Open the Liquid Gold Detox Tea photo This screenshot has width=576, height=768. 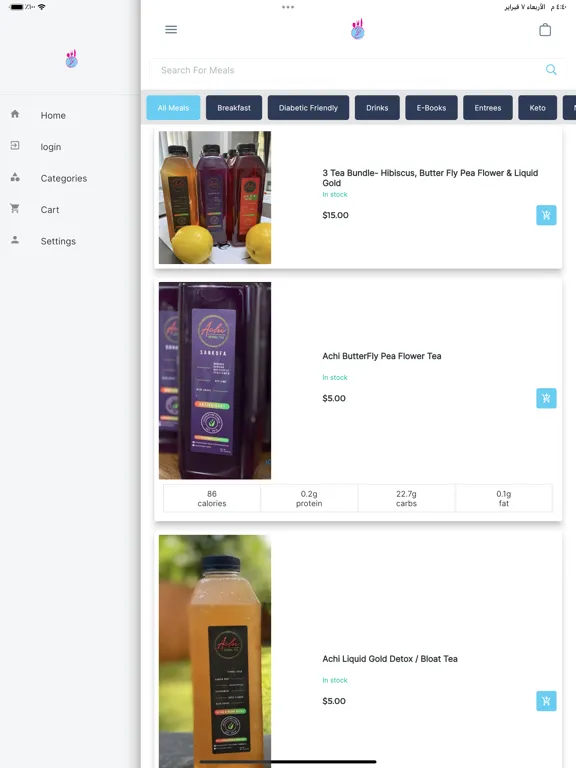click(215, 651)
